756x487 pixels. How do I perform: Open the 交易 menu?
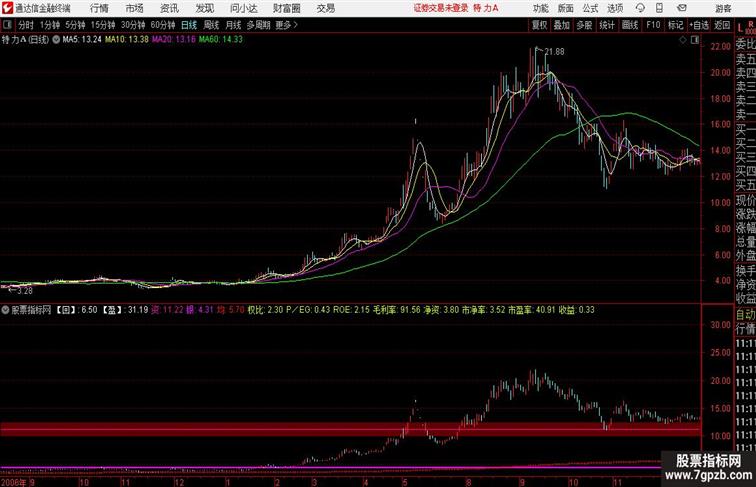coord(325,8)
